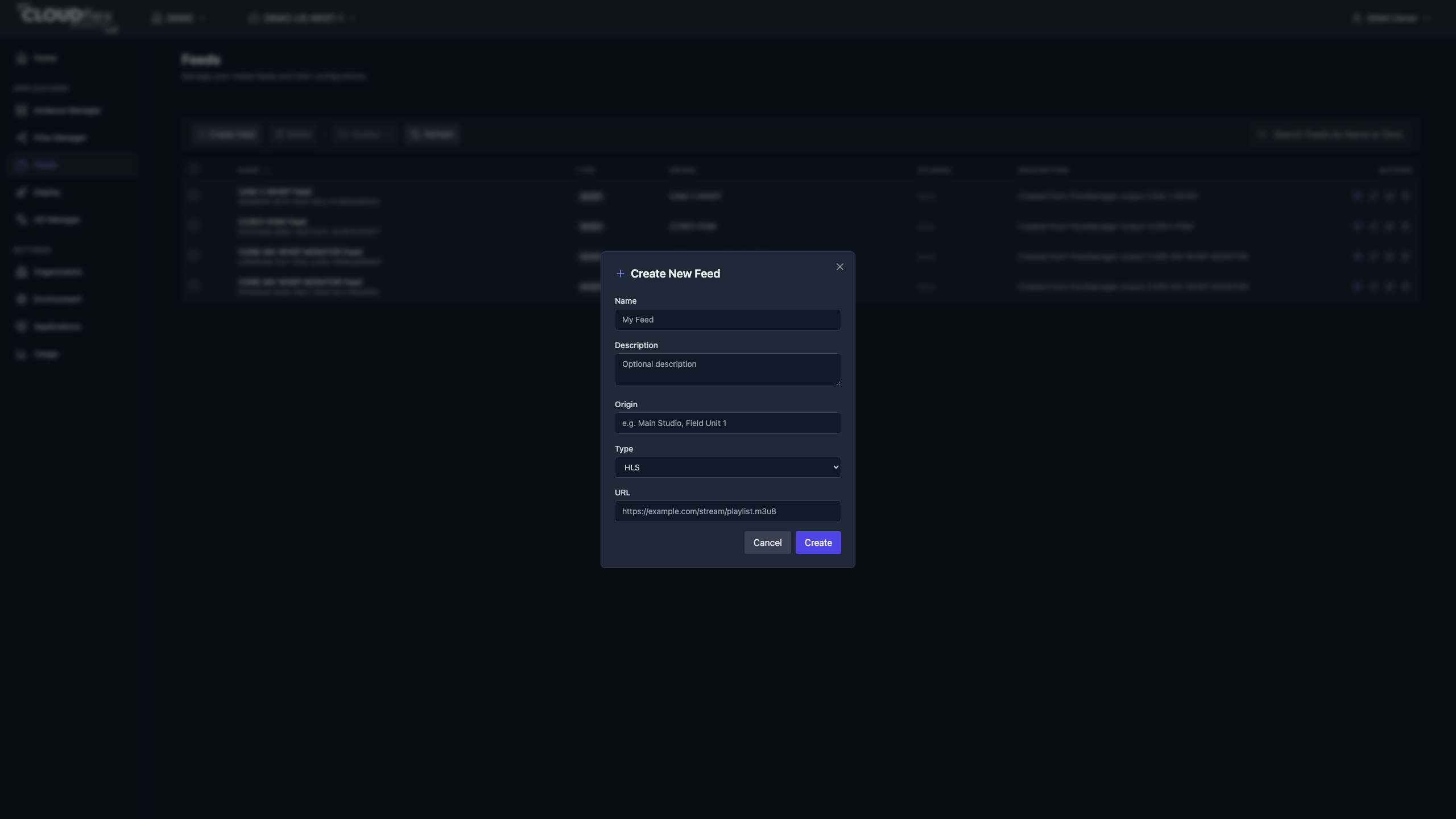Click the URL field with m3u8 placeholder

pos(727,511)
